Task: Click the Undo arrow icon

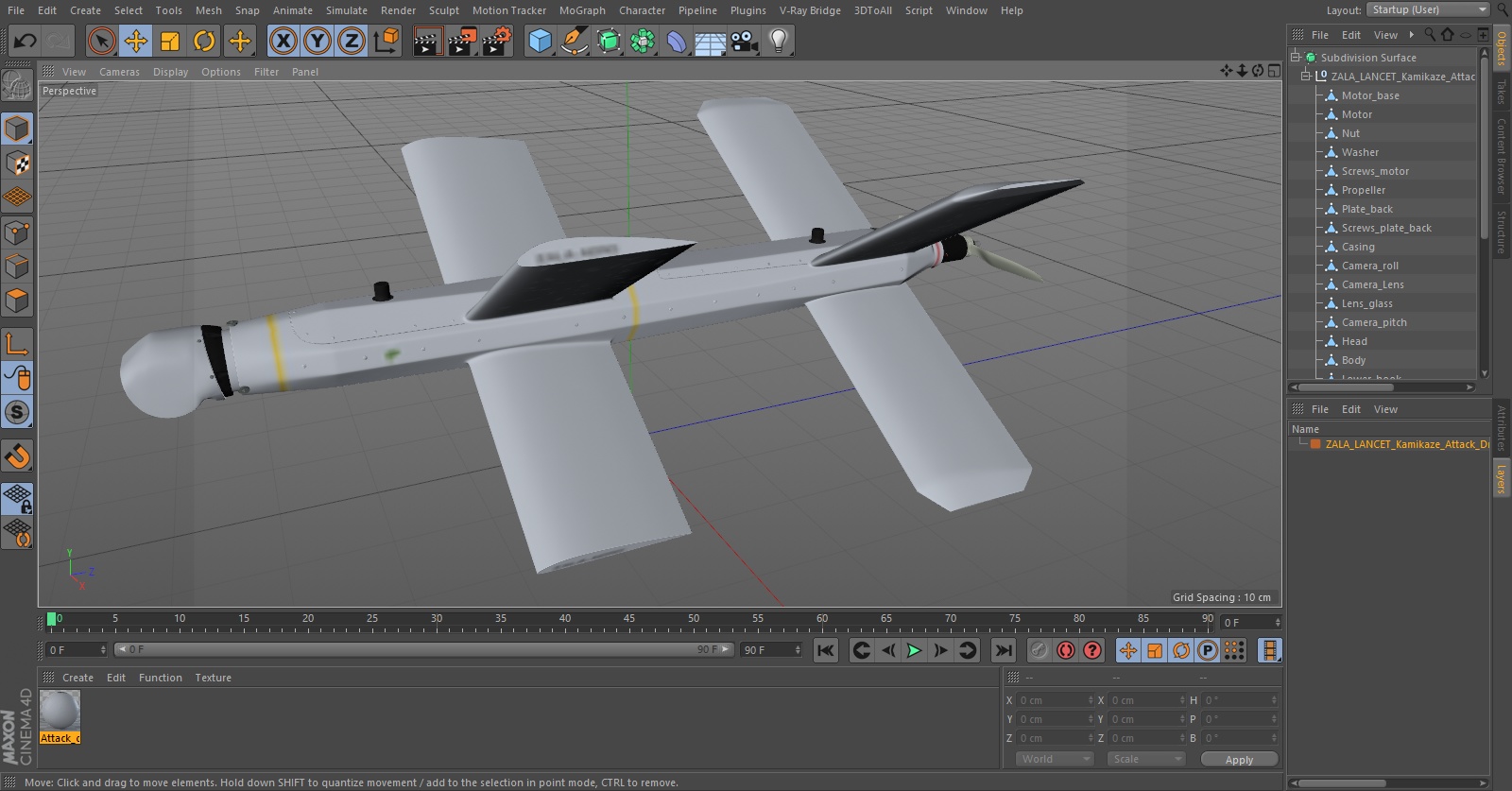Action: pyautogui.click(x=25, y=41)
